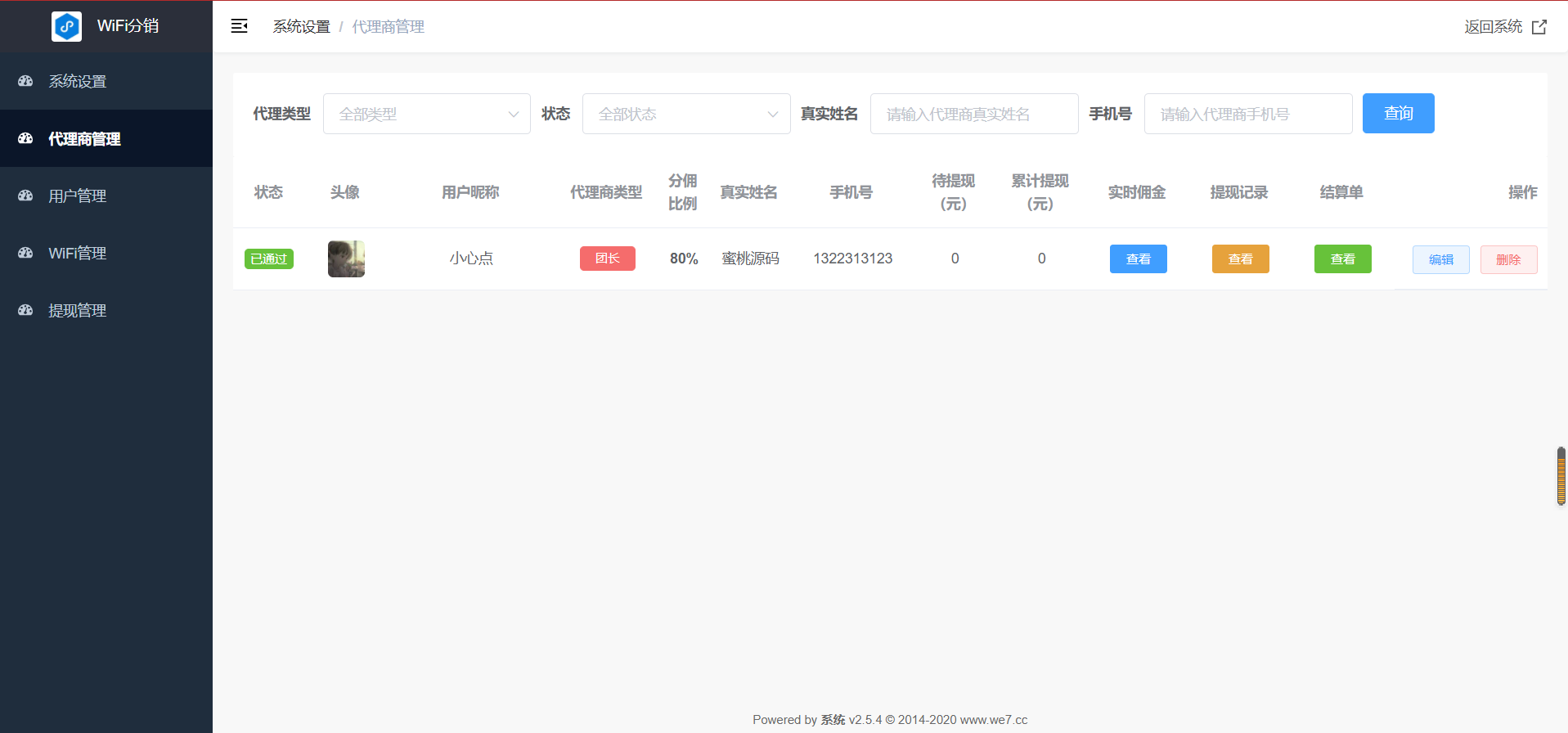1568x733 pixels.
Task: Toggle the sidebar collapse hamburger icon
Action: point(239,26)
